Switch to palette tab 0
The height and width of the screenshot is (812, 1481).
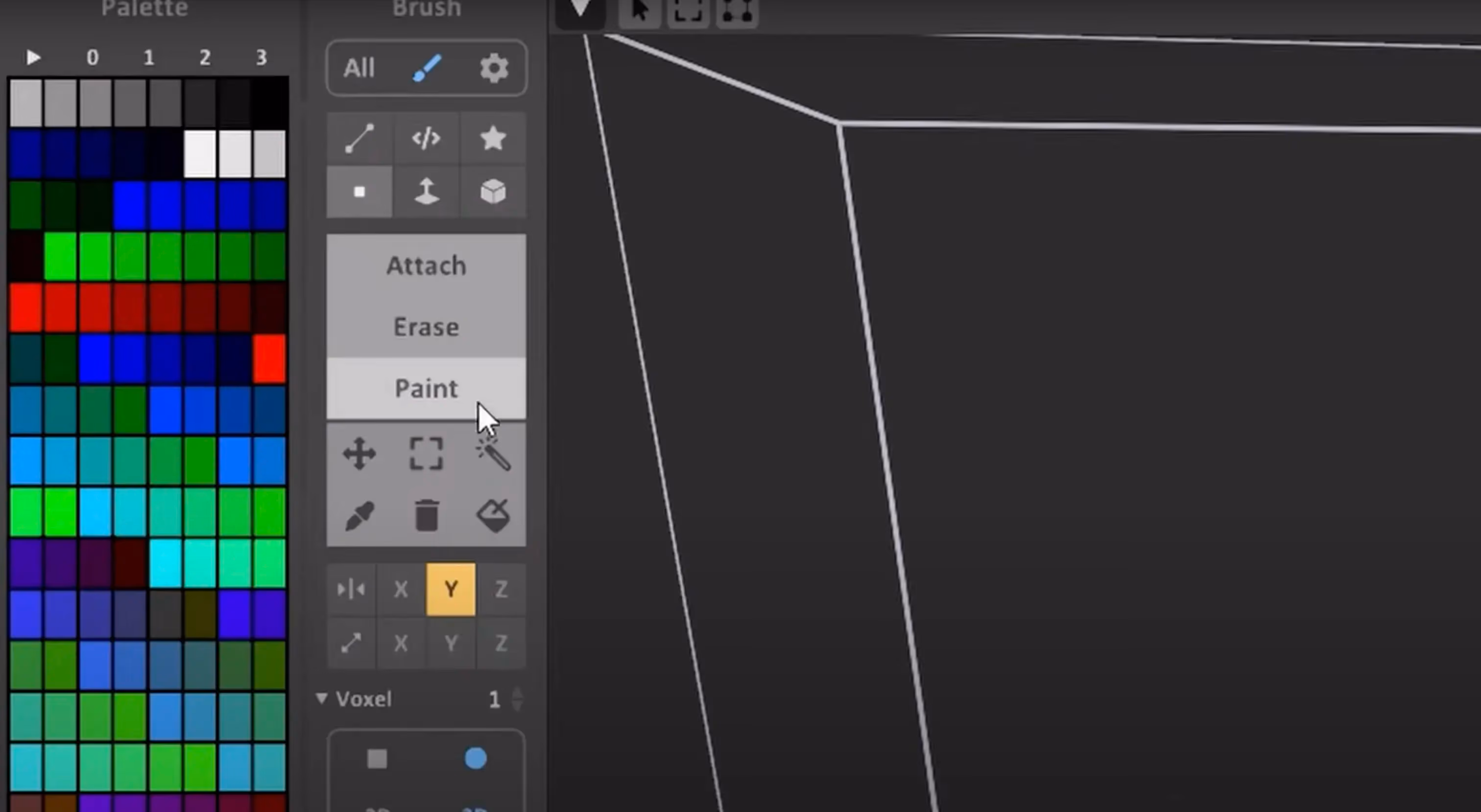[92, 57]
